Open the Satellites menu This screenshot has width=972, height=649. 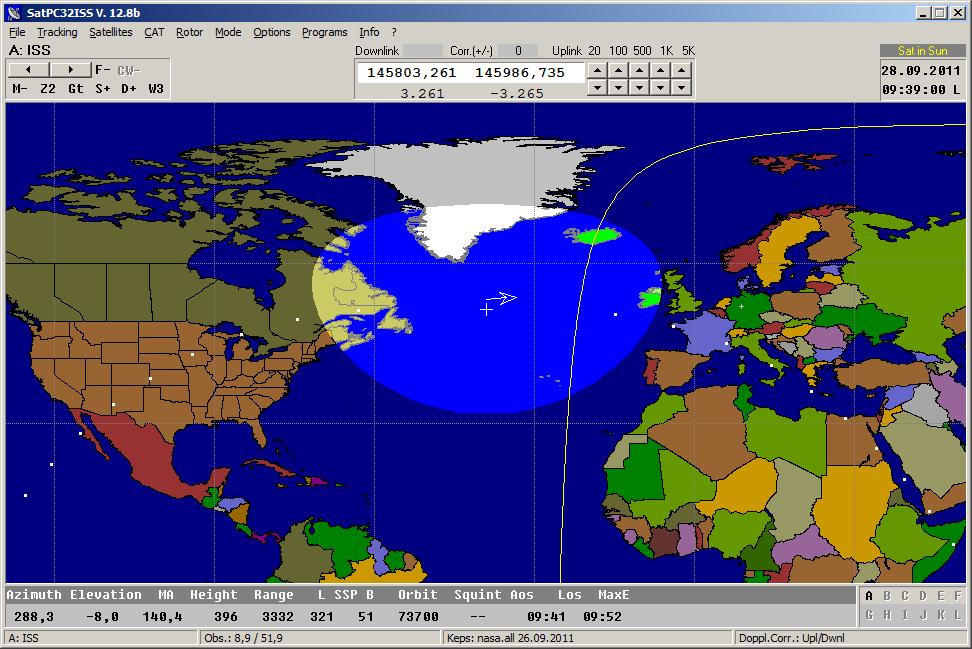[110, 32]
